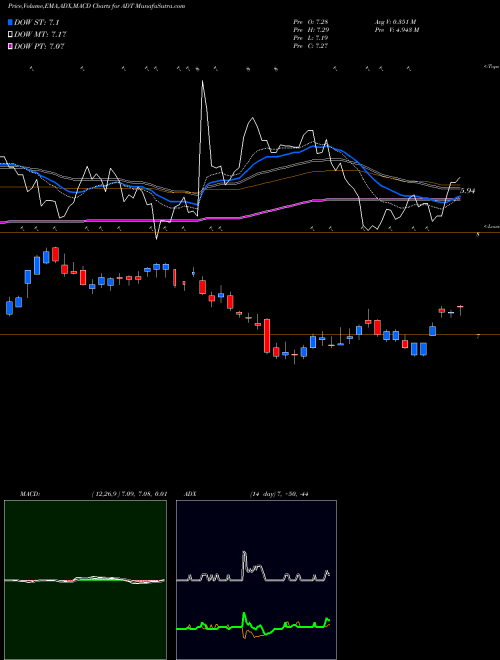This screenshot has width=500, height=660.
Task: Click the 'Pre V: 4.943 M' volume text
Action: (x=396, y=30)
